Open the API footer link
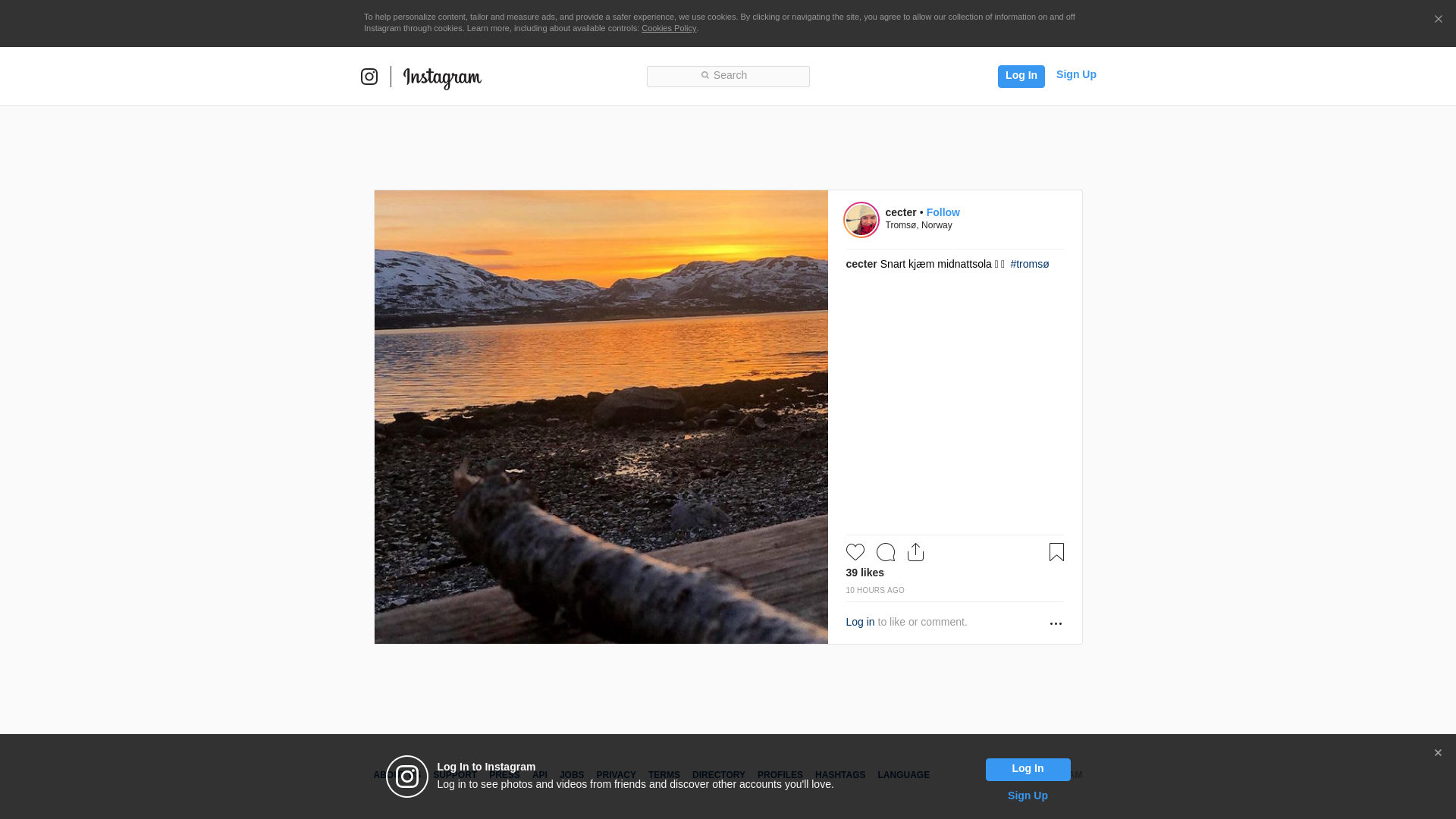This screenshot has height=819, width=1456. [539, 775]
